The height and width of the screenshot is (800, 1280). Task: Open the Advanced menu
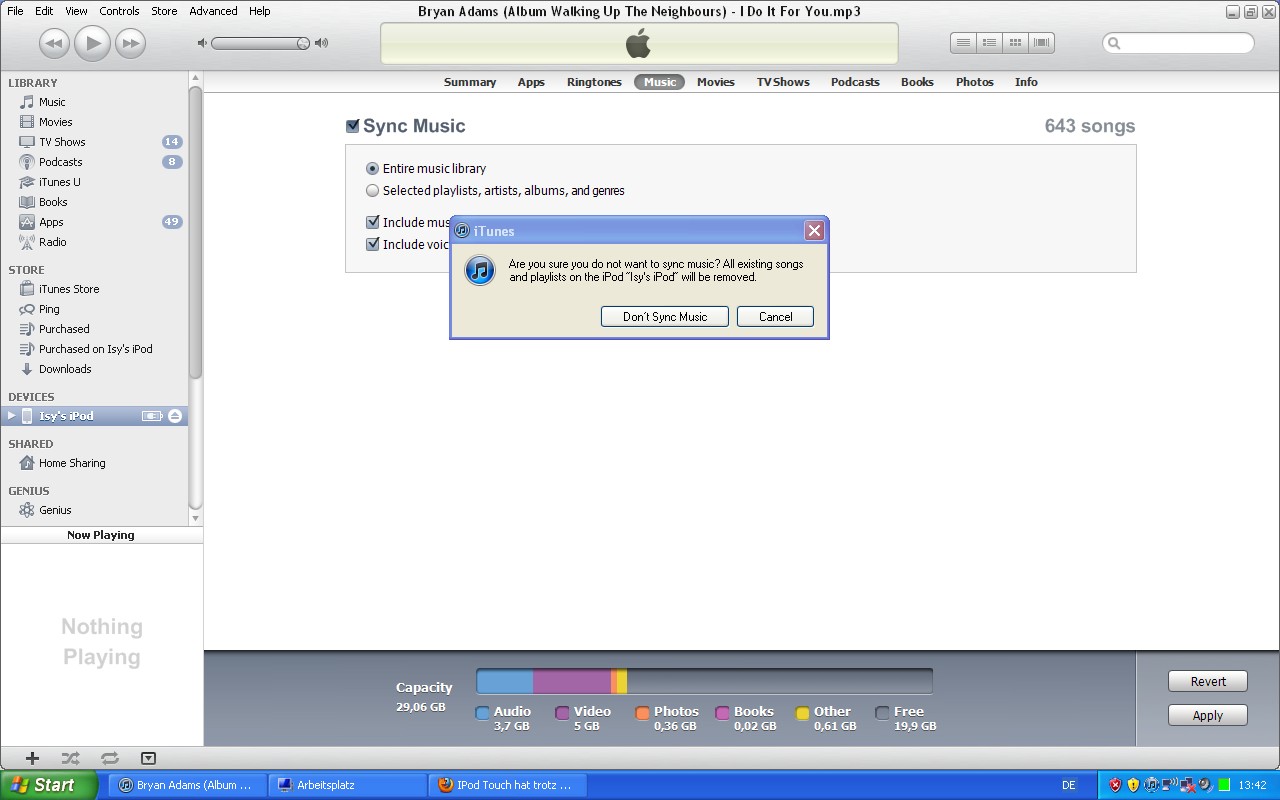coord(213,11)
